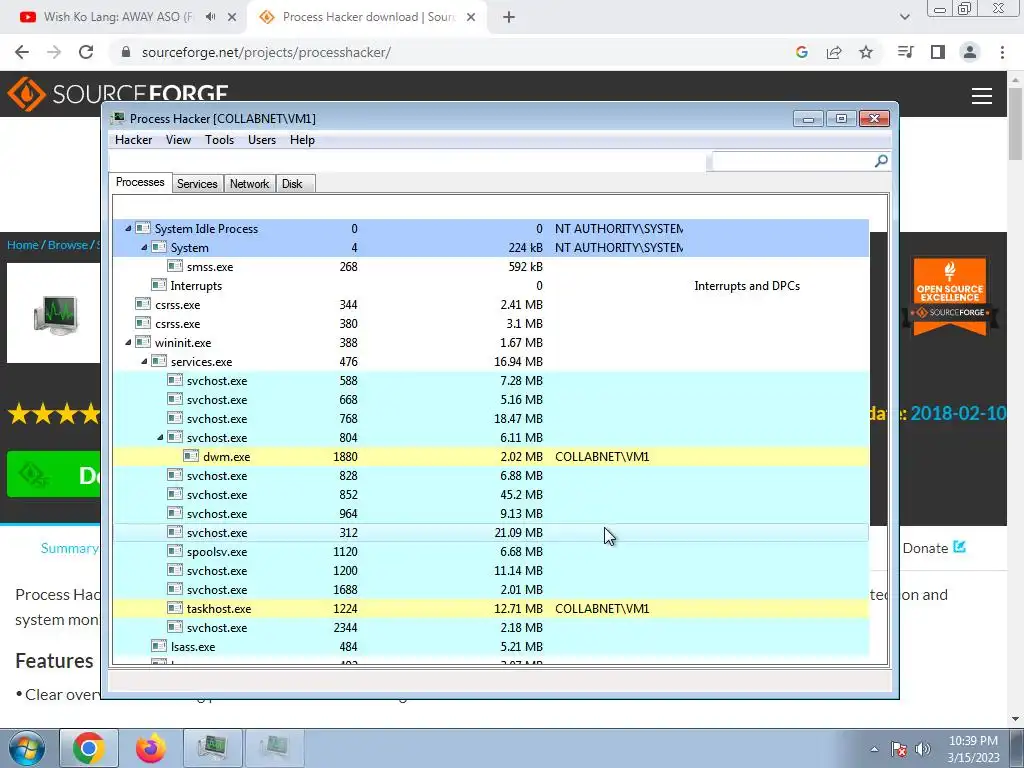Open the Users menu
Image resolution: width=1024 pixels, height=768 pixels.
click(262, 140)
